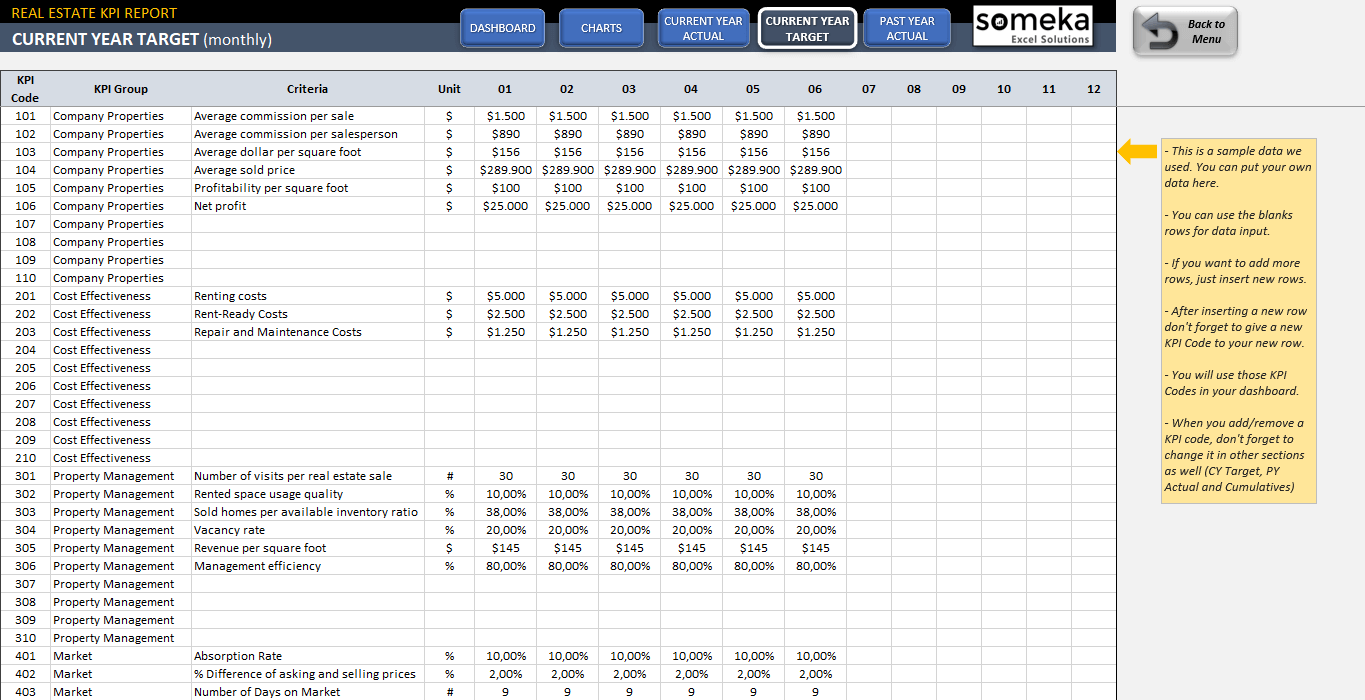Screen dimensions: 1365x700
Task: Click the yellow sample data note box
Action: pyautogui.click(x=1238, y=320)
